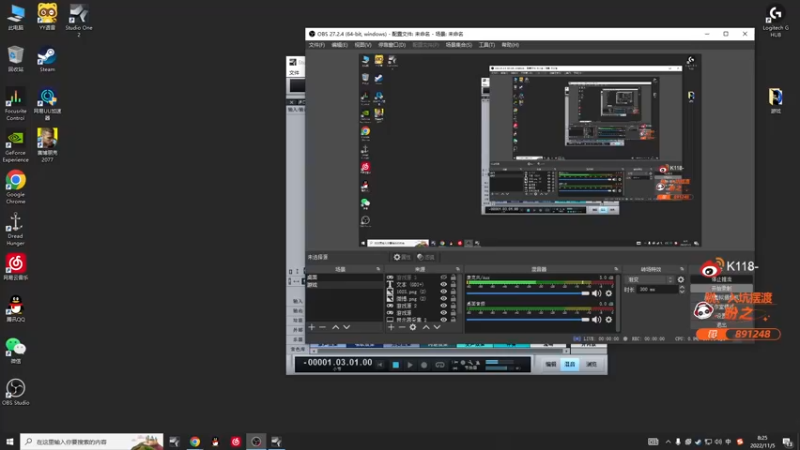Open the 桌面音频 track settings gear in the mixer
Image resolution: width=800 pixels, height=450 pixels.
click(609, 319)
